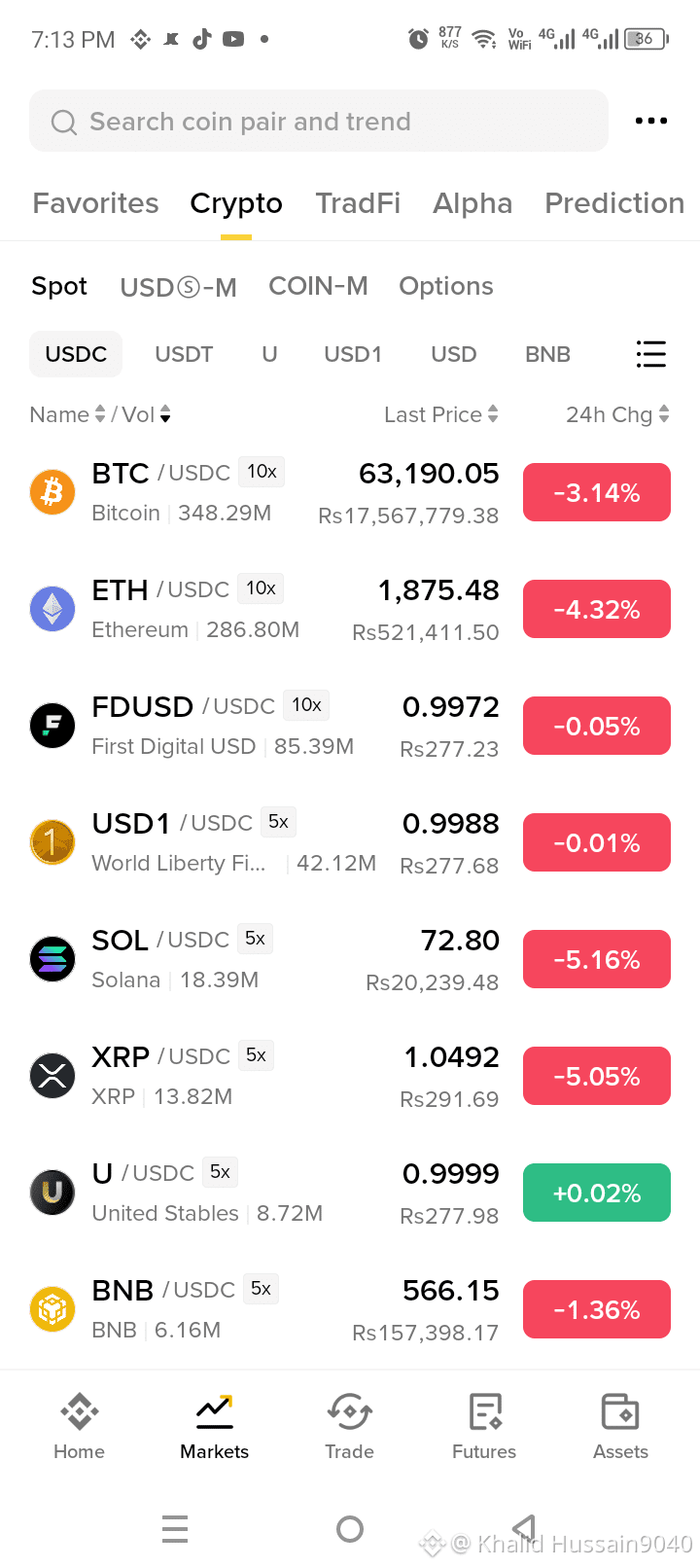
Task: Tap the ETH -4.32% change button
Action: pos(597,609)
